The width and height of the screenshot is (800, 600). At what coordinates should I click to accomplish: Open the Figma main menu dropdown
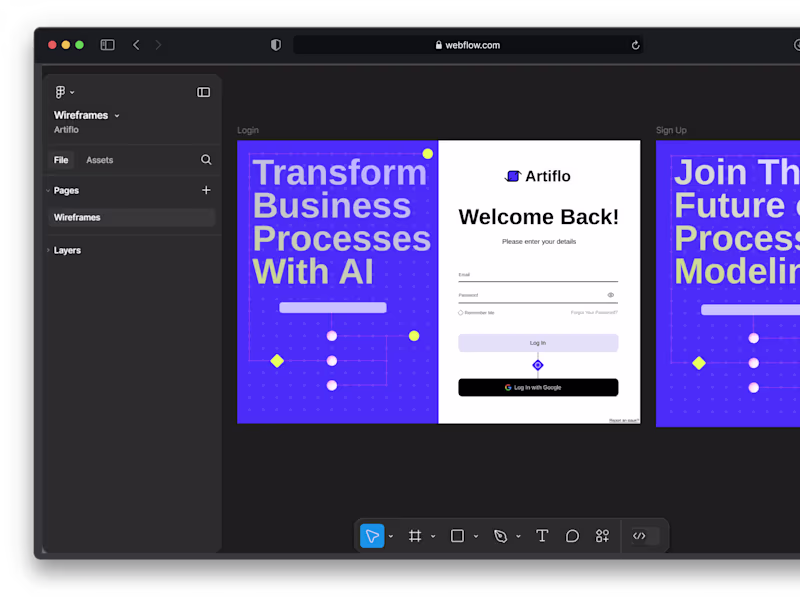click(64, 92)
